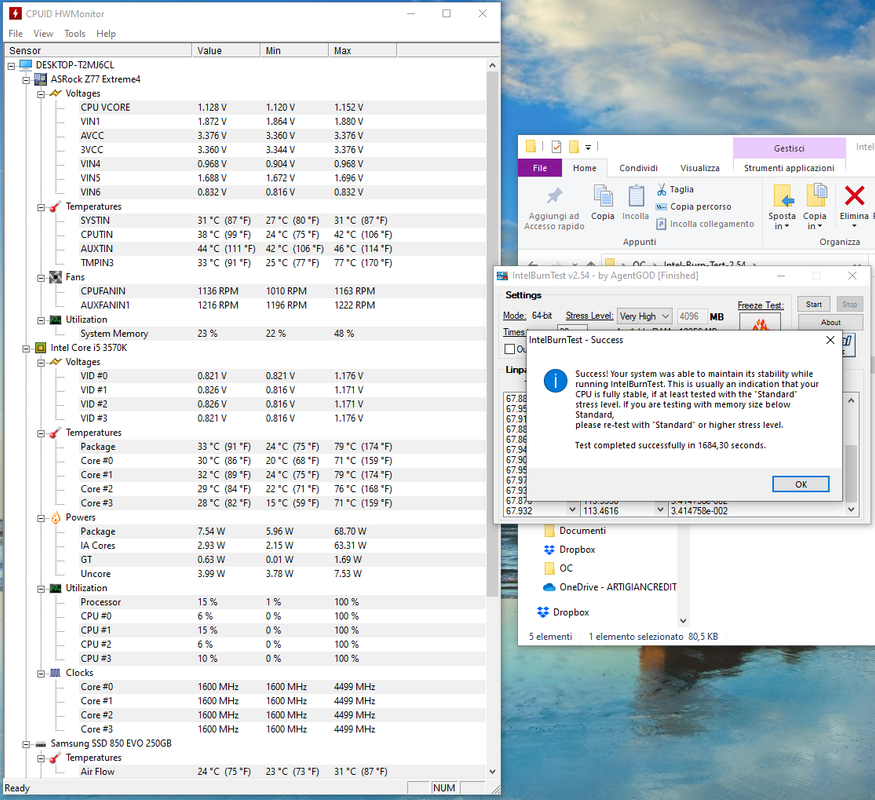The height and width of the screenshot is (800, 875).
Task: Close the Success dialog with its X button
Action: [830, 340]
